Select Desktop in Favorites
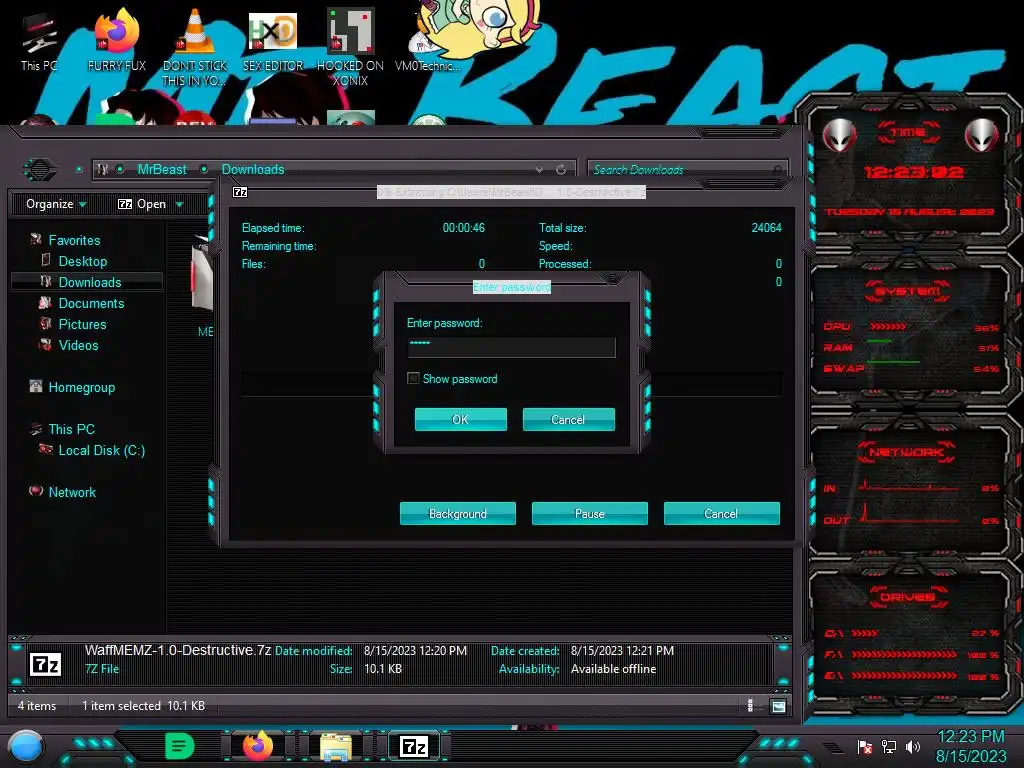This screenshot has width=1024, height=768. click(83, 261)
